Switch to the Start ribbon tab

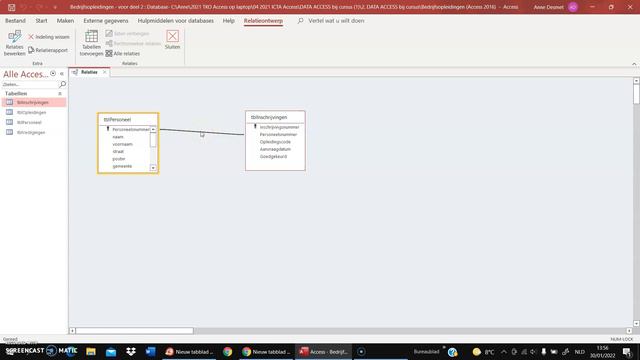(41, 20)
